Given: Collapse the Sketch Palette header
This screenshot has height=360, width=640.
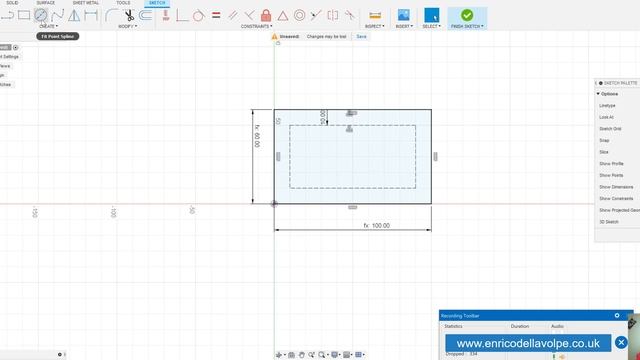Looking at the screenshot, I should pos(600,83).
